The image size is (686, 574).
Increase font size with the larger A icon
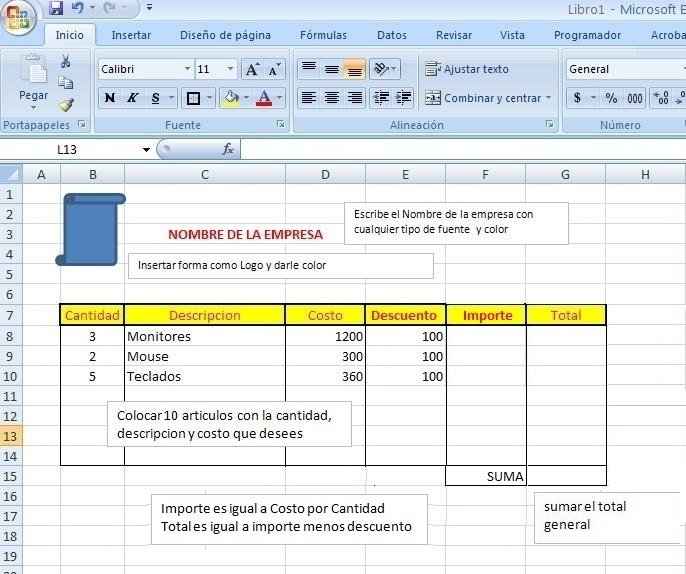pos(252,69)
